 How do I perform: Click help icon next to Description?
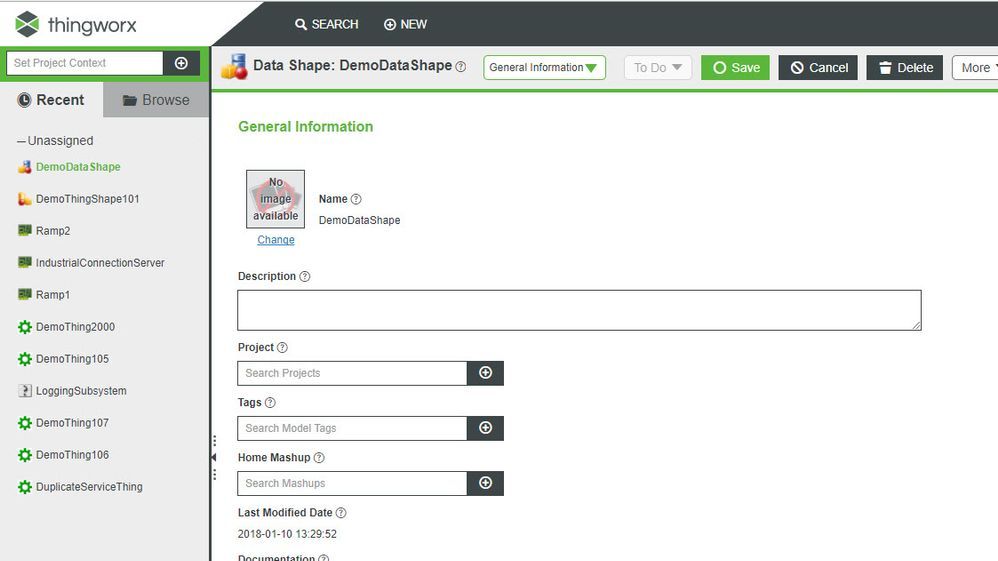tap(305, 276)
